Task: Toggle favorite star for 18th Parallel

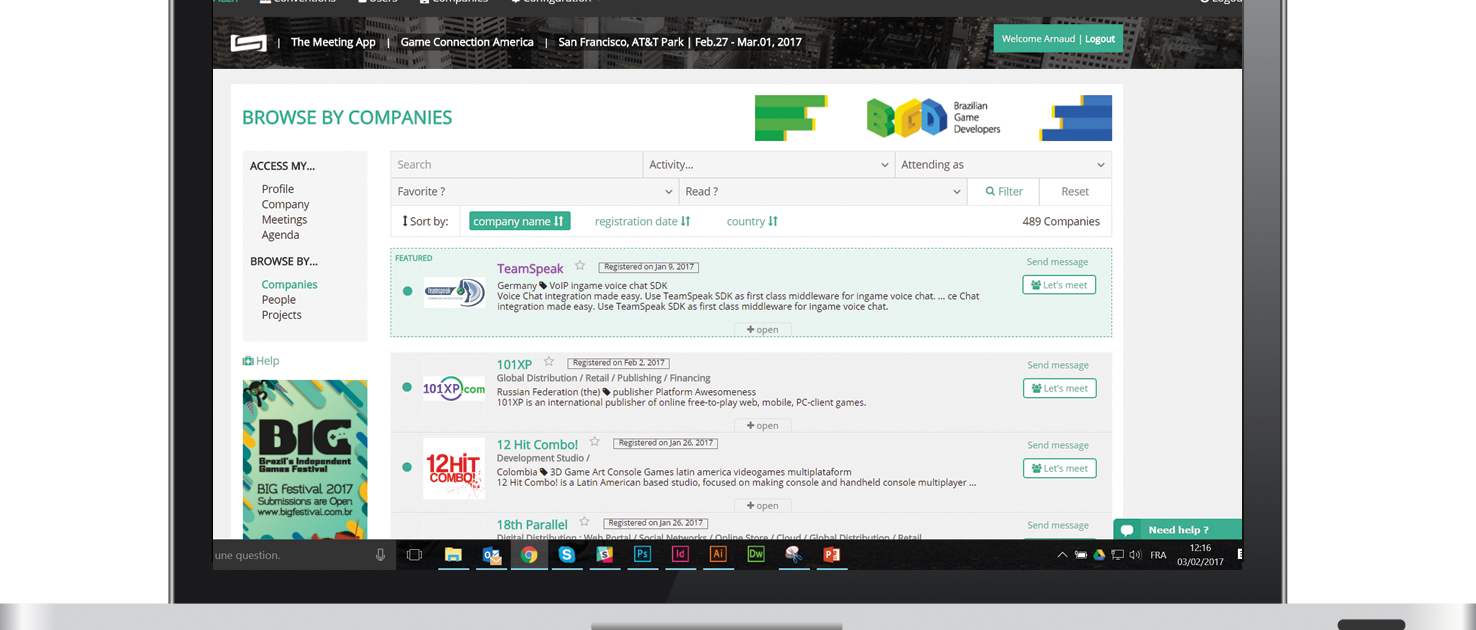Action: pyautogui.click(x=585, y=522)
